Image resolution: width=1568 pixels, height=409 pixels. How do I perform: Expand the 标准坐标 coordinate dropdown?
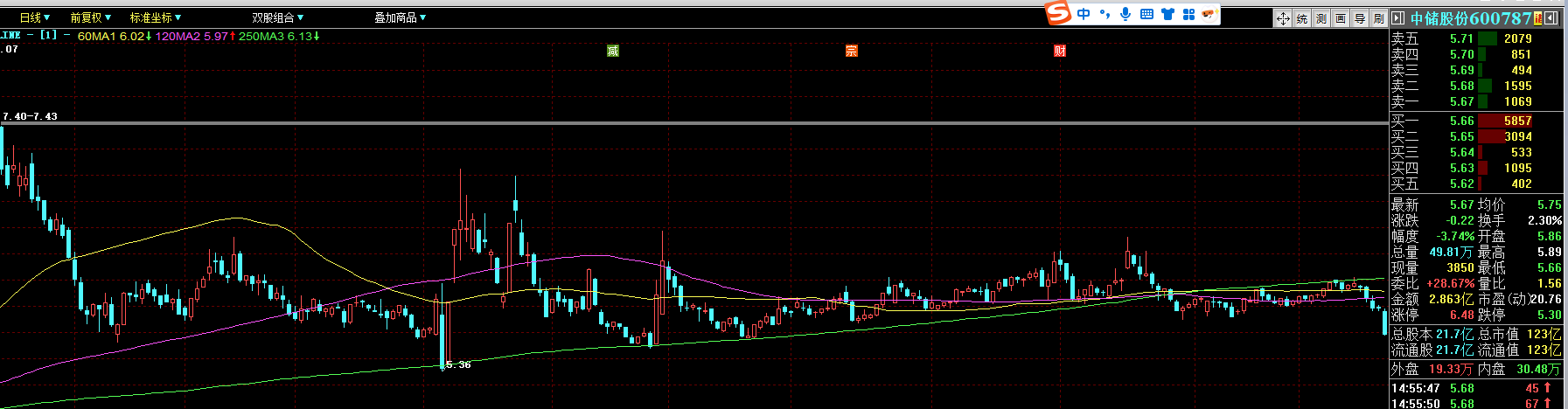coord(156,17)
